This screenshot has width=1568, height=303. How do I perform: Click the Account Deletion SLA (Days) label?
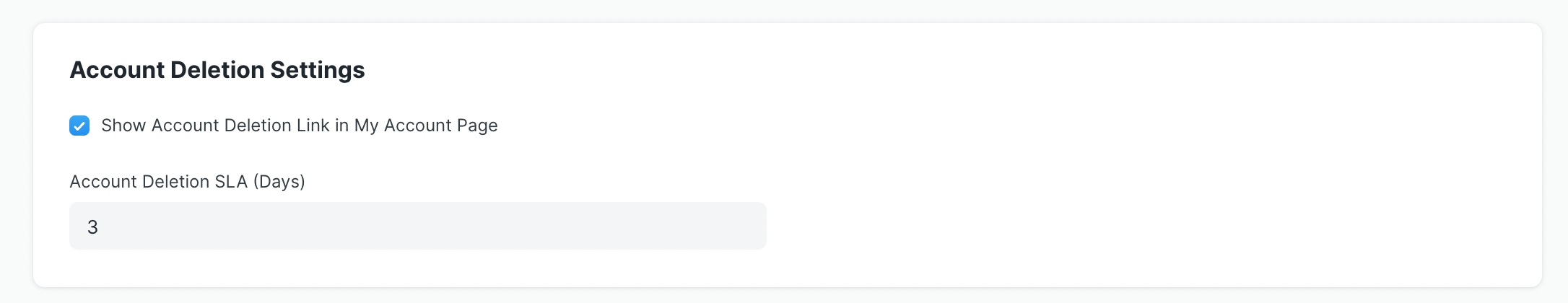pyautogui.click(x=187, y=182)
